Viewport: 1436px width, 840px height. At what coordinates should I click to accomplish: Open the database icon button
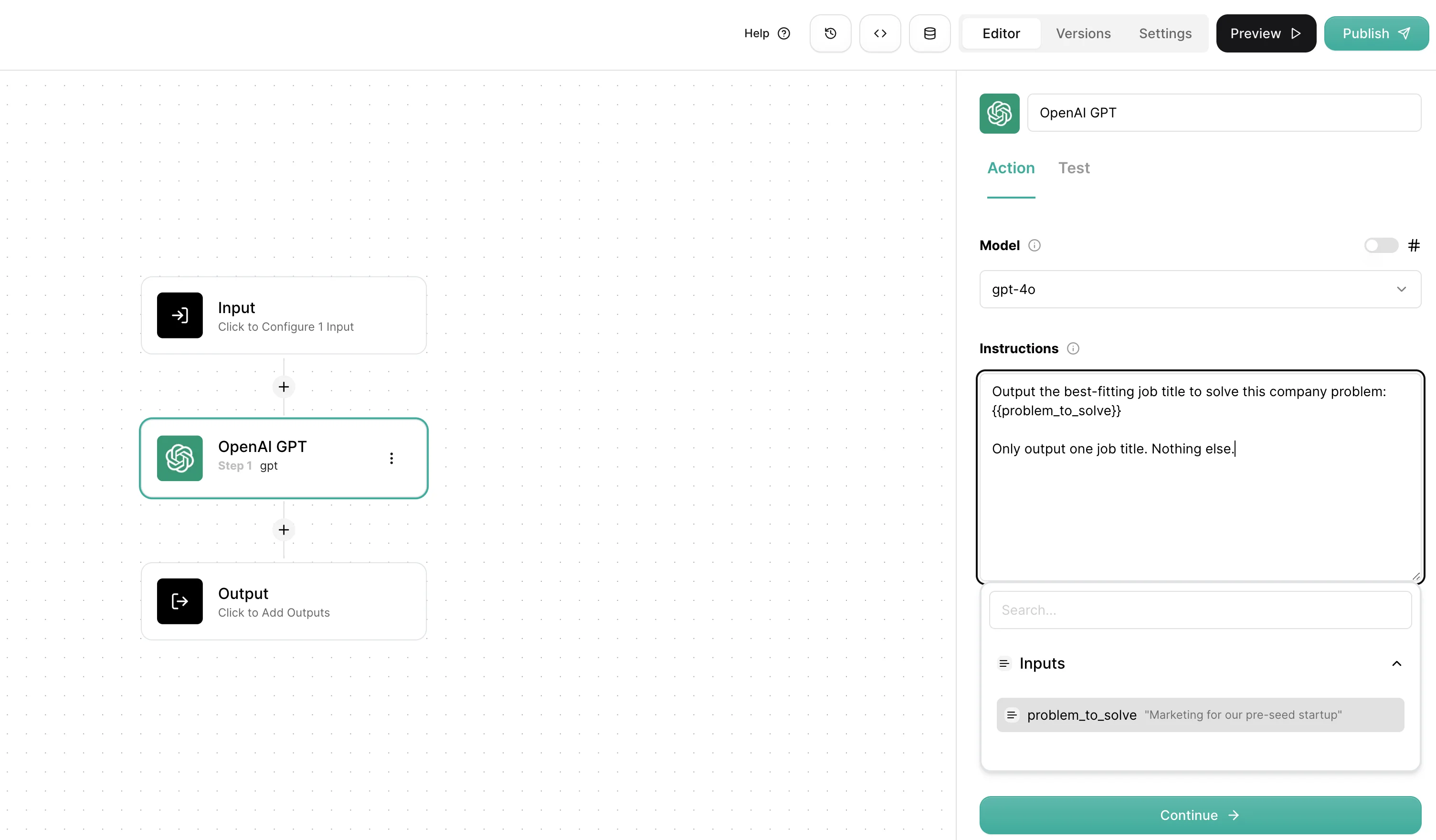tap(929, 33)
